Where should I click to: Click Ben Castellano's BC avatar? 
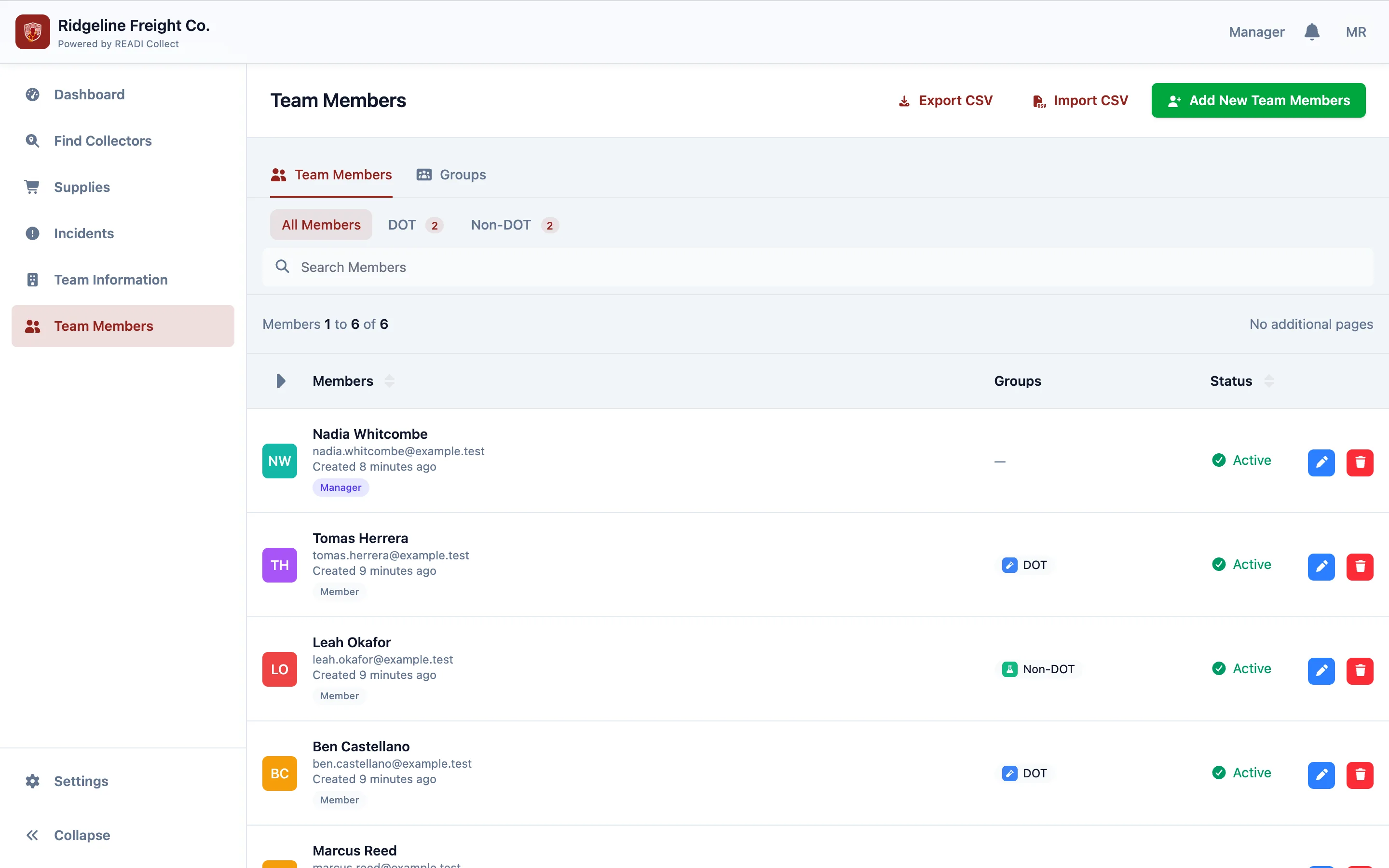280,773
